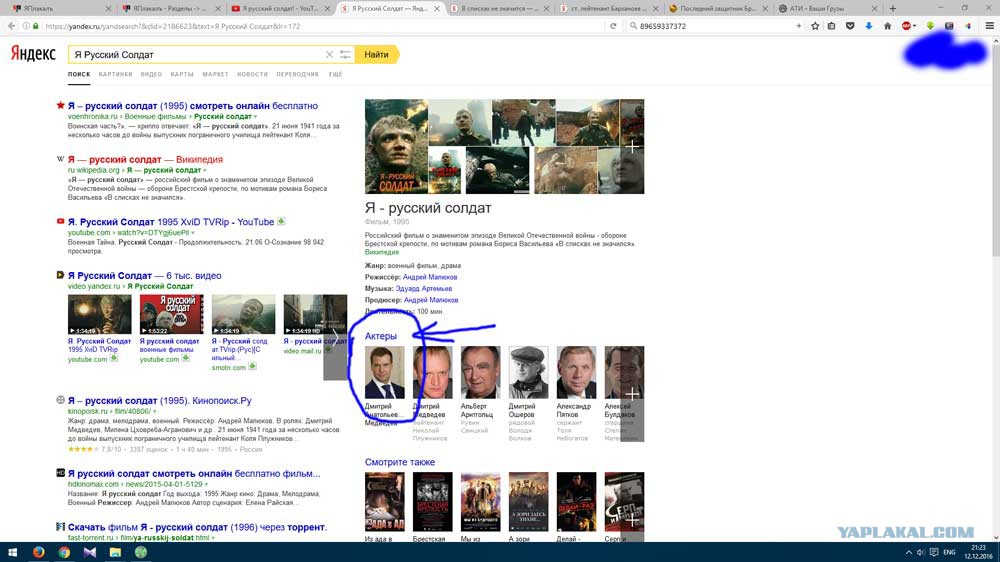Click the site info lock icon
This screenshot has width=1000, height=562.
click(x=36, y=26)
